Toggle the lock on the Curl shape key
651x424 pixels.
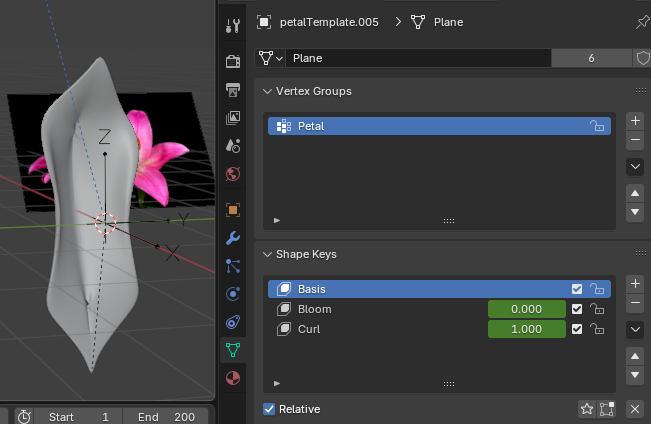(597, 329)
